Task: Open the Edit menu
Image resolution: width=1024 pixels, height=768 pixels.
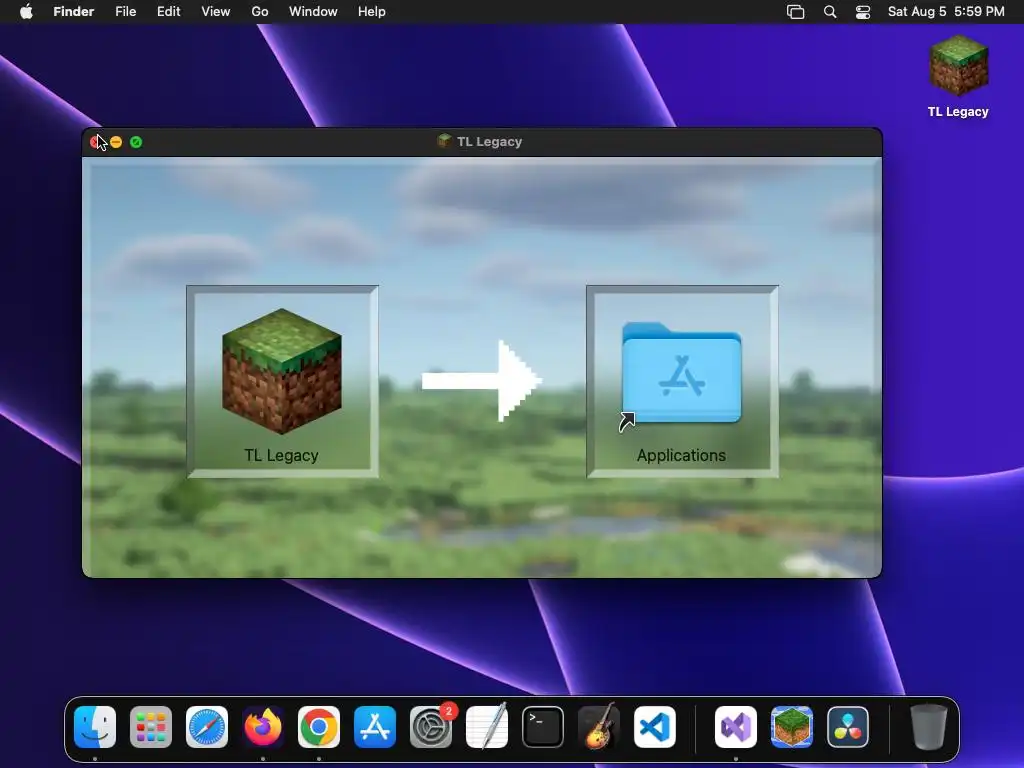Action: (x=168, y=12)
